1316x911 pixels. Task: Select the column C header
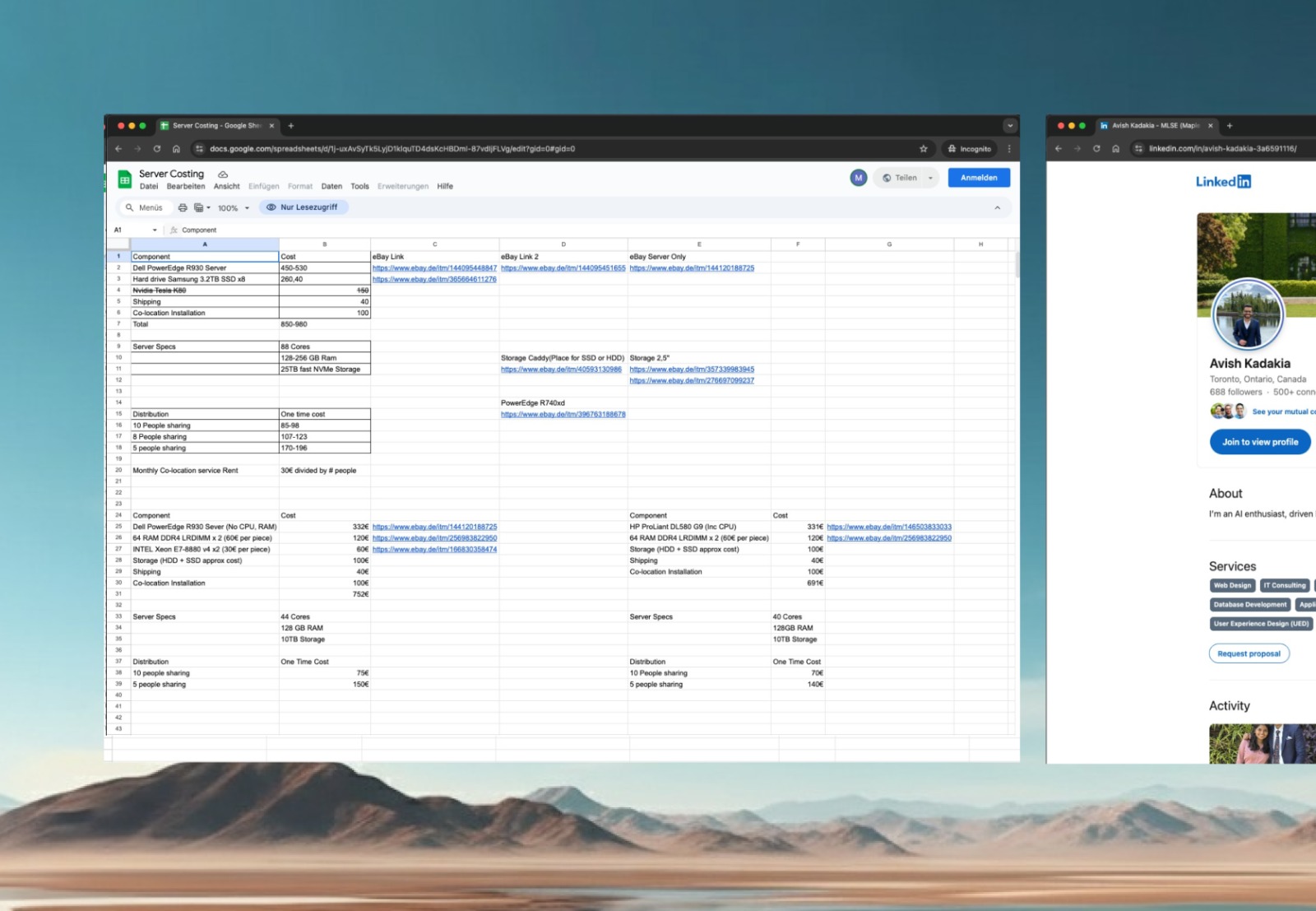tap(434, 244)
